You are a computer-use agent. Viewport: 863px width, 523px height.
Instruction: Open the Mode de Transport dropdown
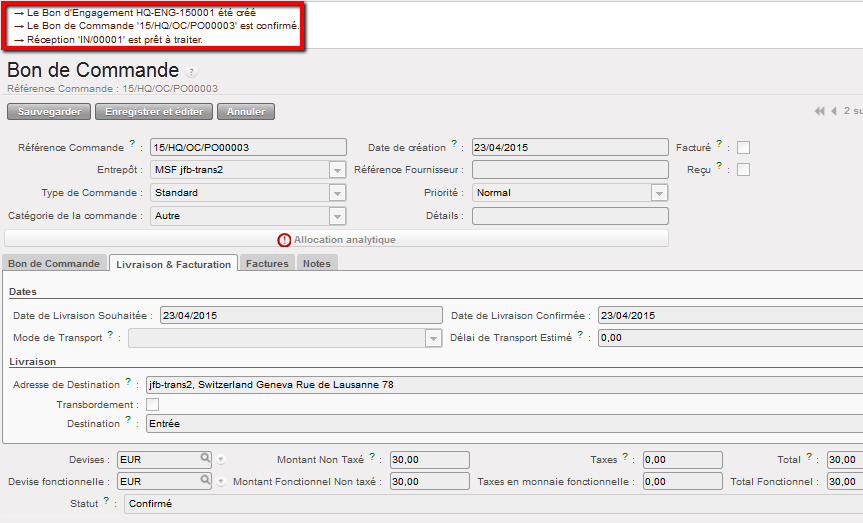(433, 339)
